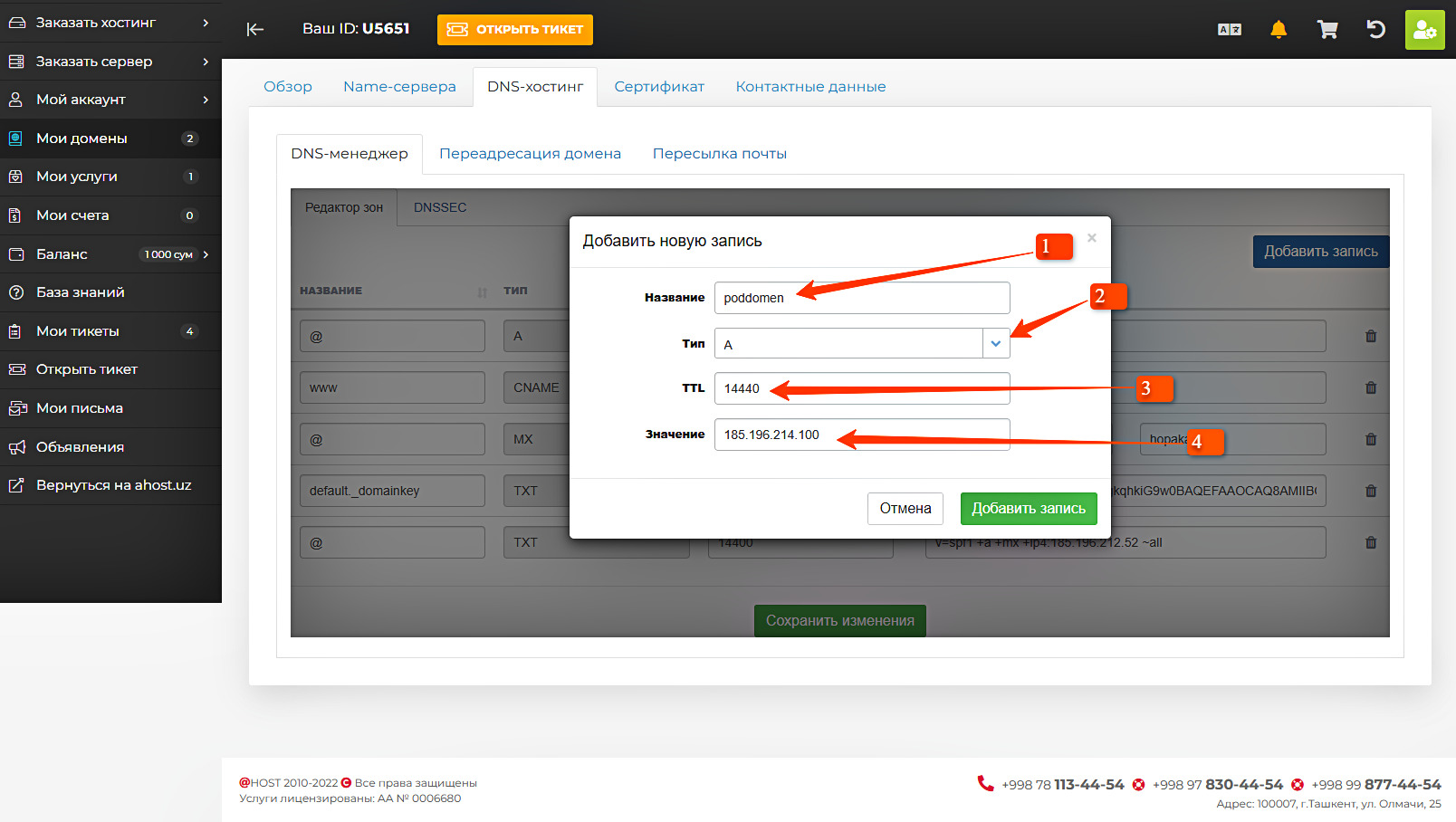
Task: Click Вернуться на ahost.uz link
Action: tap(110, 485)
